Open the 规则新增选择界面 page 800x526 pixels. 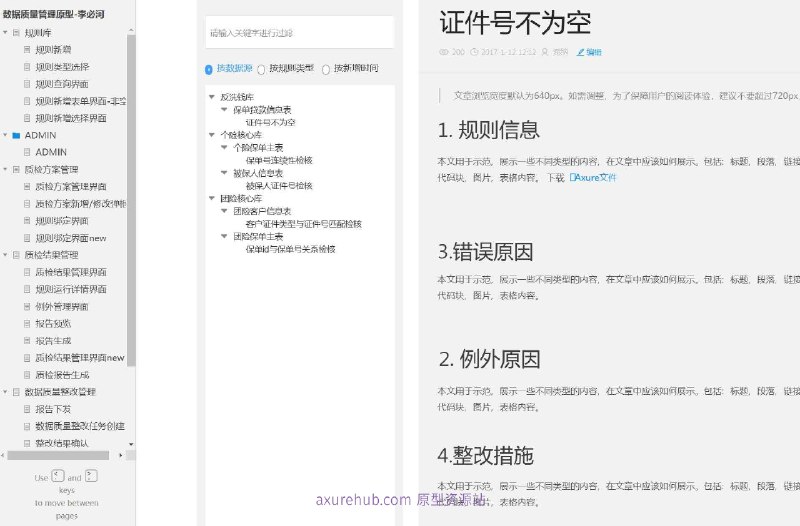[71, 118]
